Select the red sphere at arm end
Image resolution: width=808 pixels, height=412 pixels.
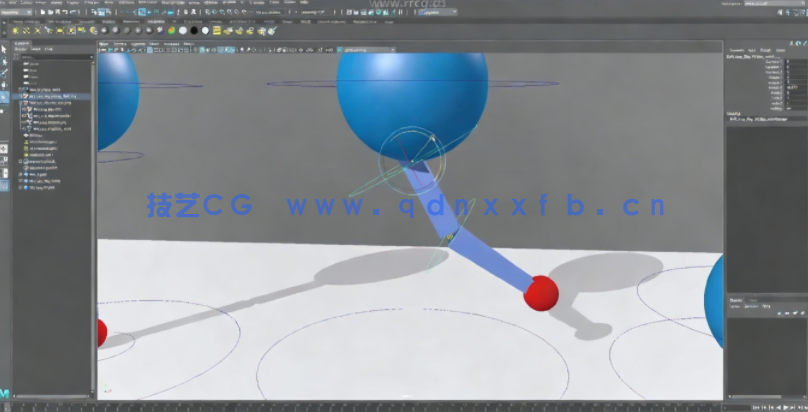click(x=541, y=293)
